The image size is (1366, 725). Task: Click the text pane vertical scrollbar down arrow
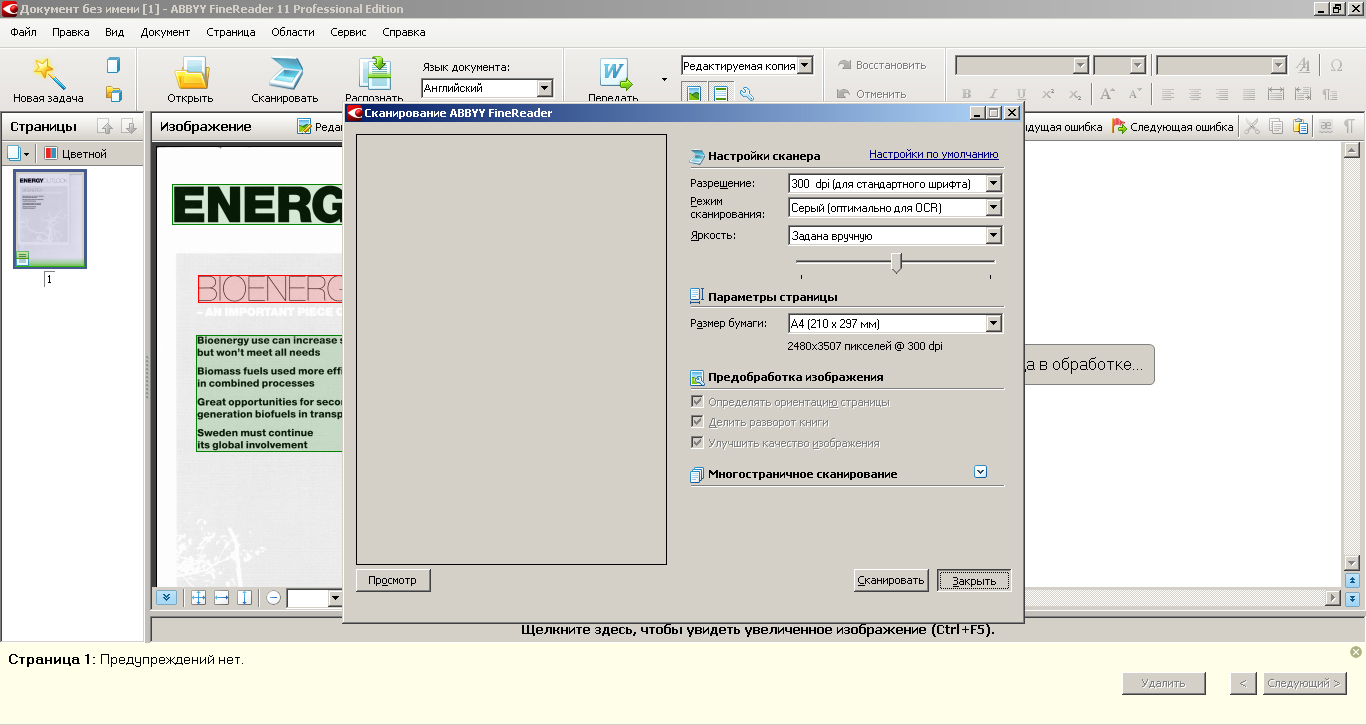[x=1352, y=563]
